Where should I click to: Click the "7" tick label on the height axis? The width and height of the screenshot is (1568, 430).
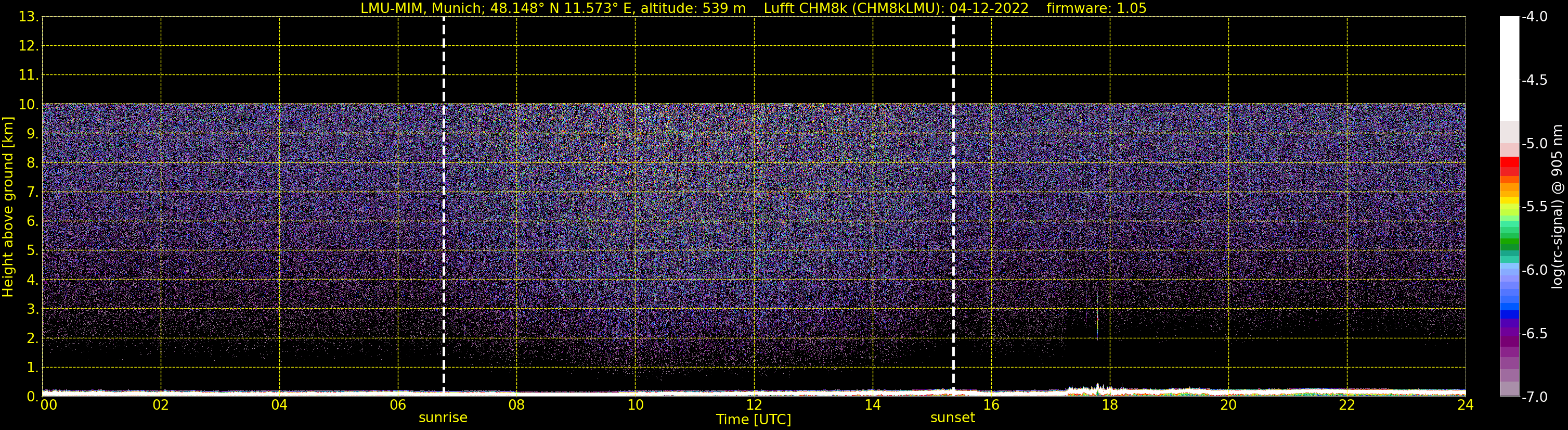(32, 192)
